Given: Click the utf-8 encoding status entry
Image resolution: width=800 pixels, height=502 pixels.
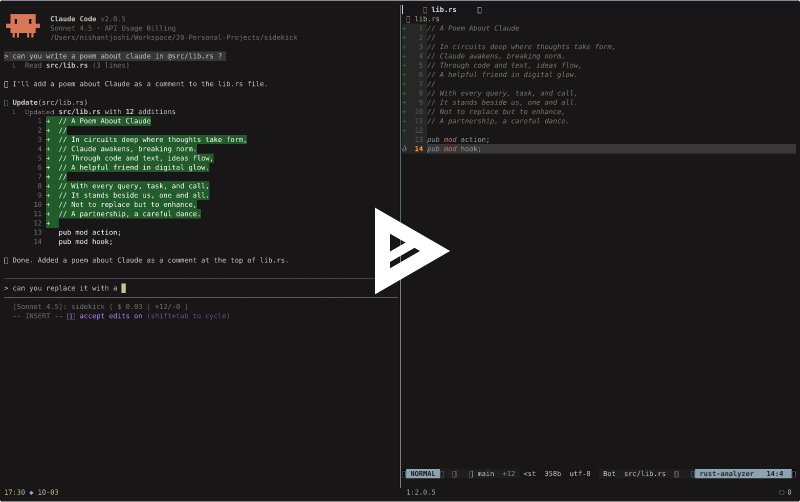Looking at the screenshot, I should pyautogui.click(x=580, y=474).
